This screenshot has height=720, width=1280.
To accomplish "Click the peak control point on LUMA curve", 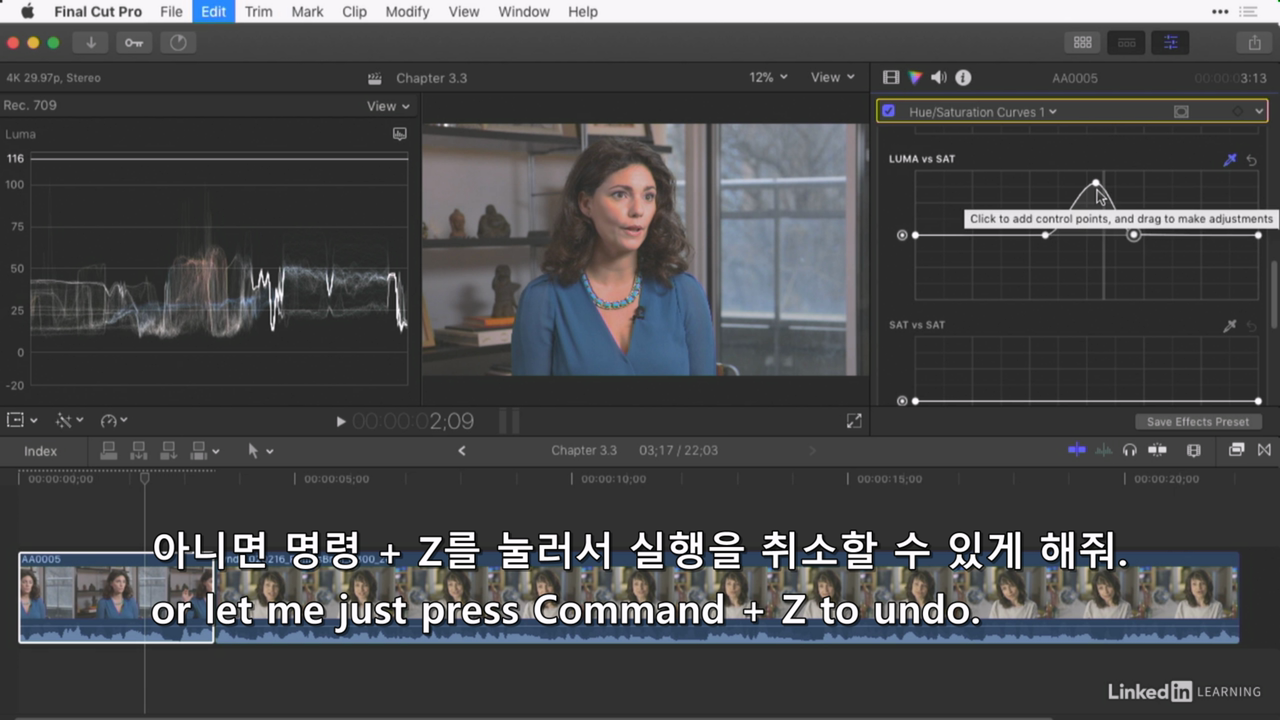I will click(1096, 183).
